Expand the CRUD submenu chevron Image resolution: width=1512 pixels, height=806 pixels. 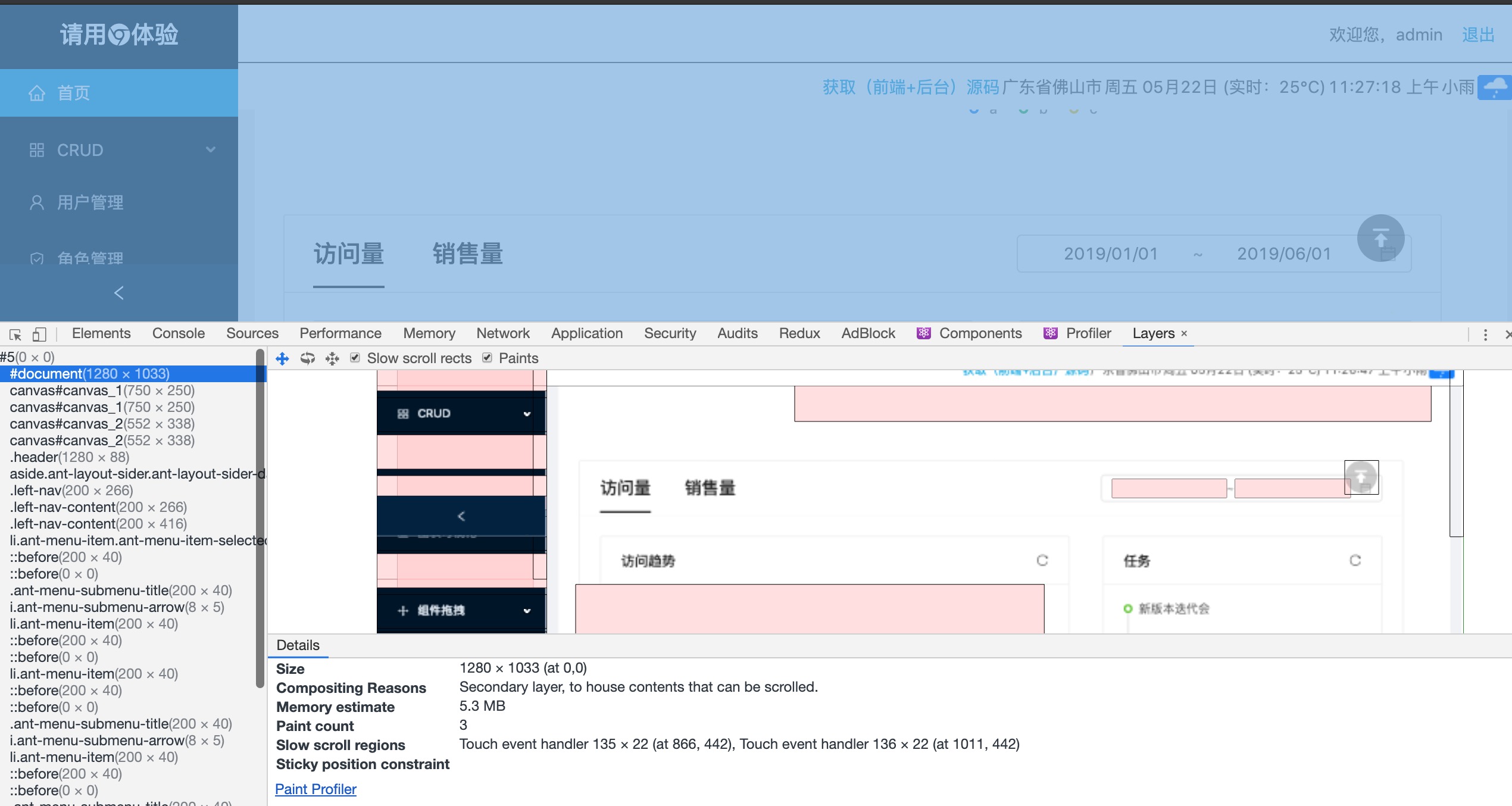point(211,149)
